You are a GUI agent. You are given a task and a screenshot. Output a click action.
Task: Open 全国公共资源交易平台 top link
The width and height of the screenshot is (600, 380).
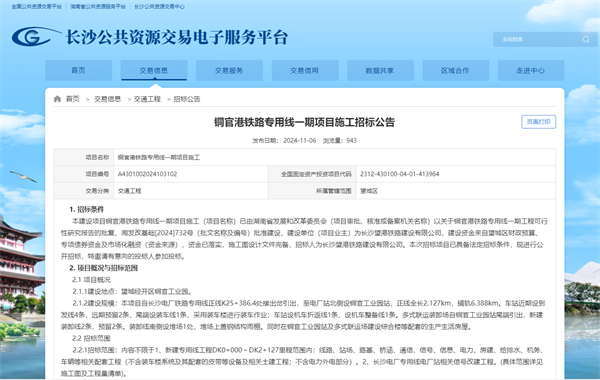(36, 7)
